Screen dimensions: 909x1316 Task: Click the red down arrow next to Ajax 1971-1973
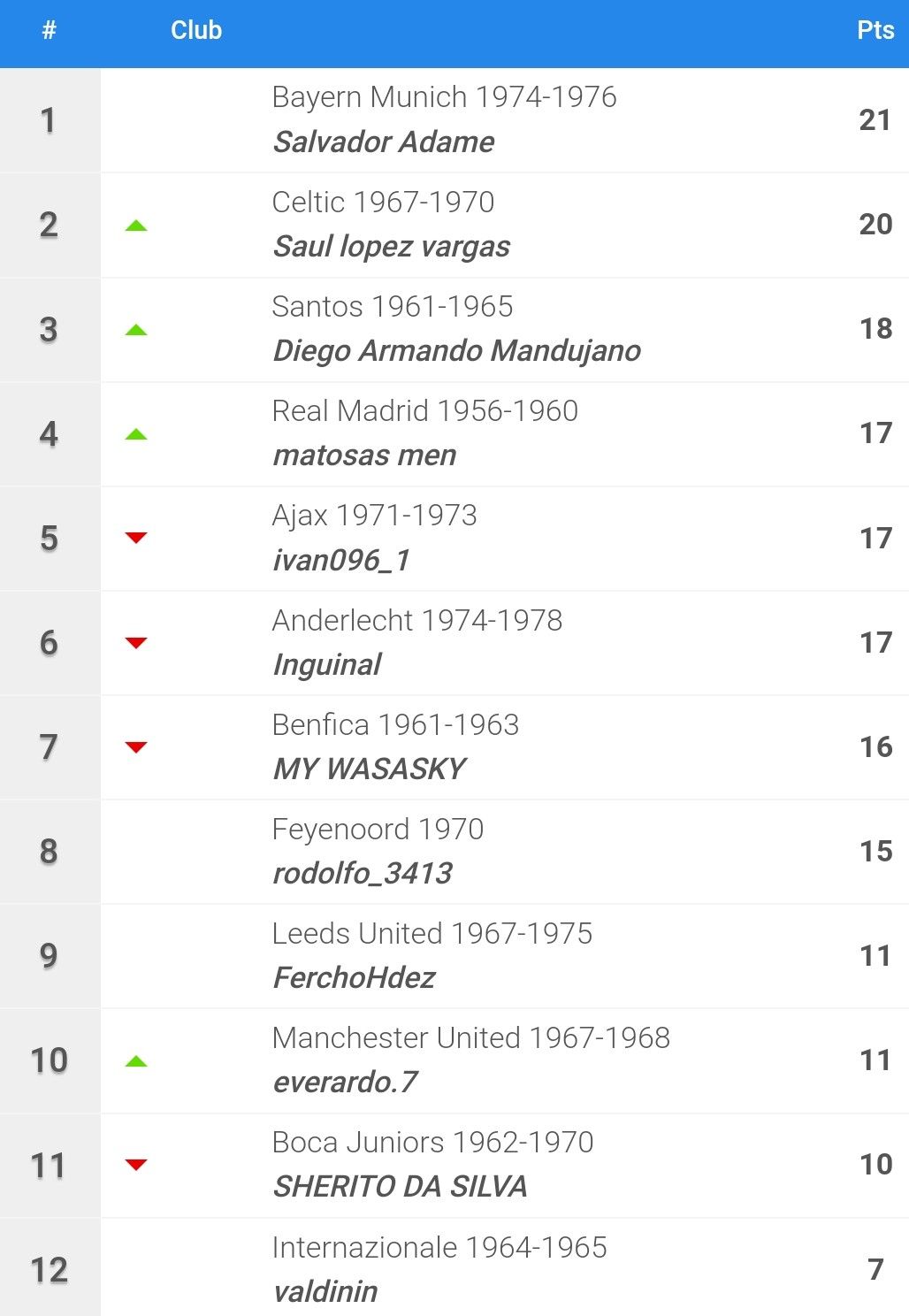pyautogui.click(x=136, y=538)
